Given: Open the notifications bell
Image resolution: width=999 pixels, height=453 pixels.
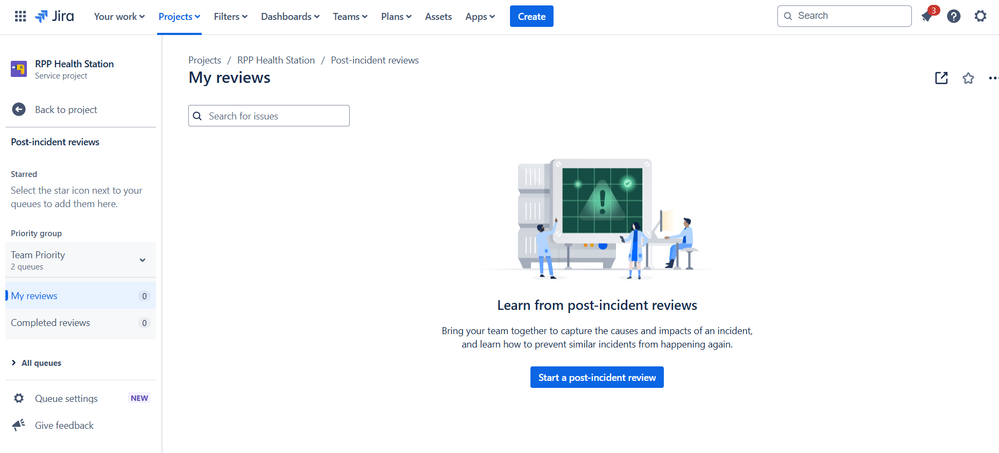Looking at the screenshot, I should coord(927,17).
